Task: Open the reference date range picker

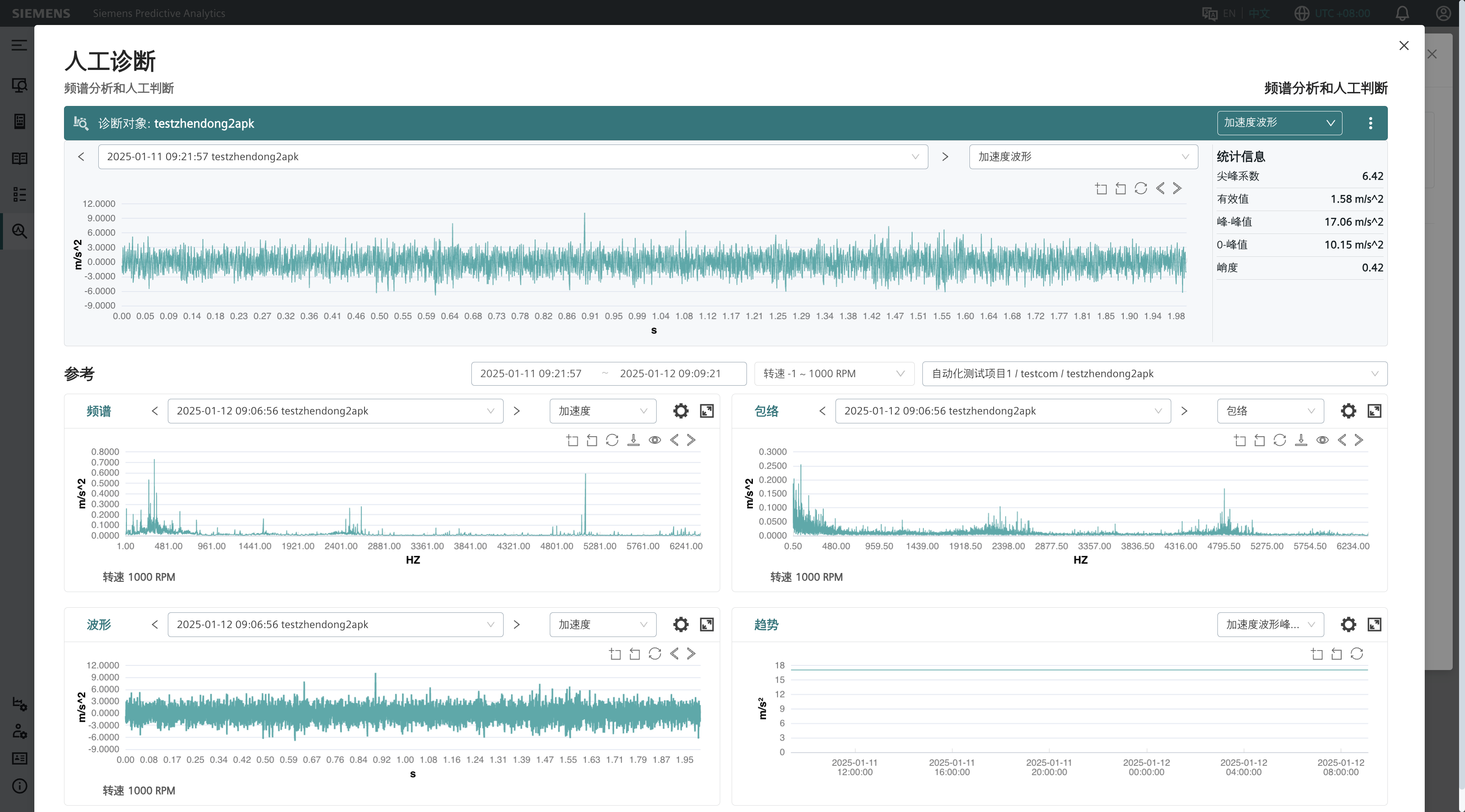Action: pos(609,374)
